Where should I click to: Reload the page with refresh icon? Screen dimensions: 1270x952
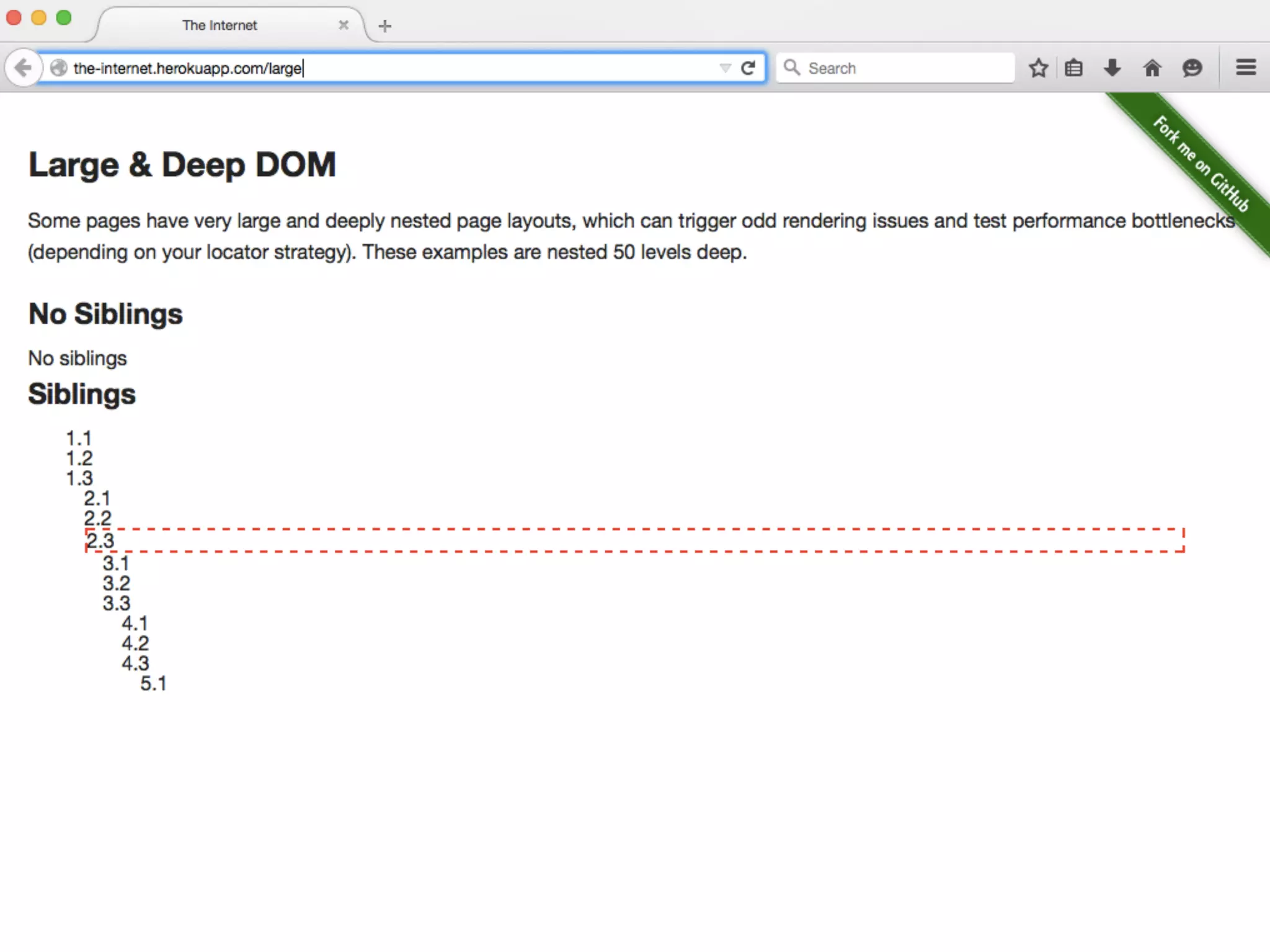(748, 68)
